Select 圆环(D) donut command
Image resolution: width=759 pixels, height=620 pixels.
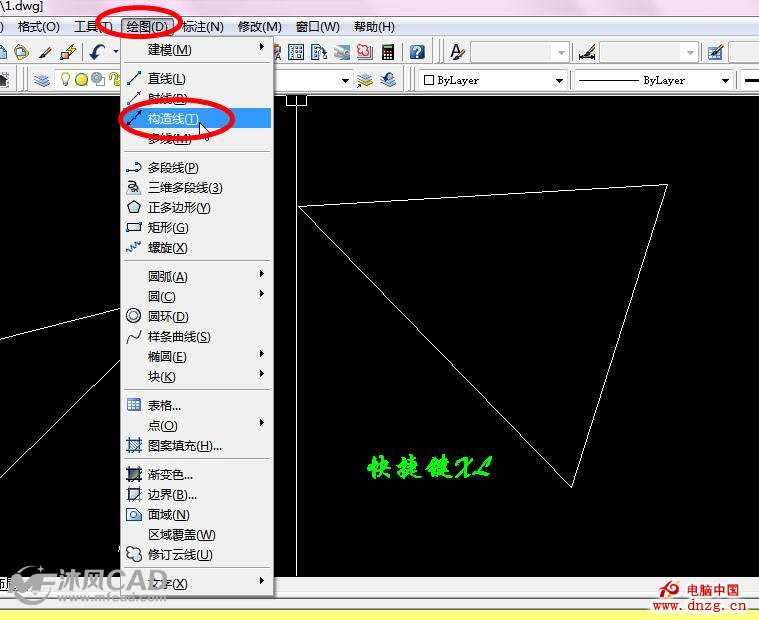pyautogui.click(x=197, y=316)
